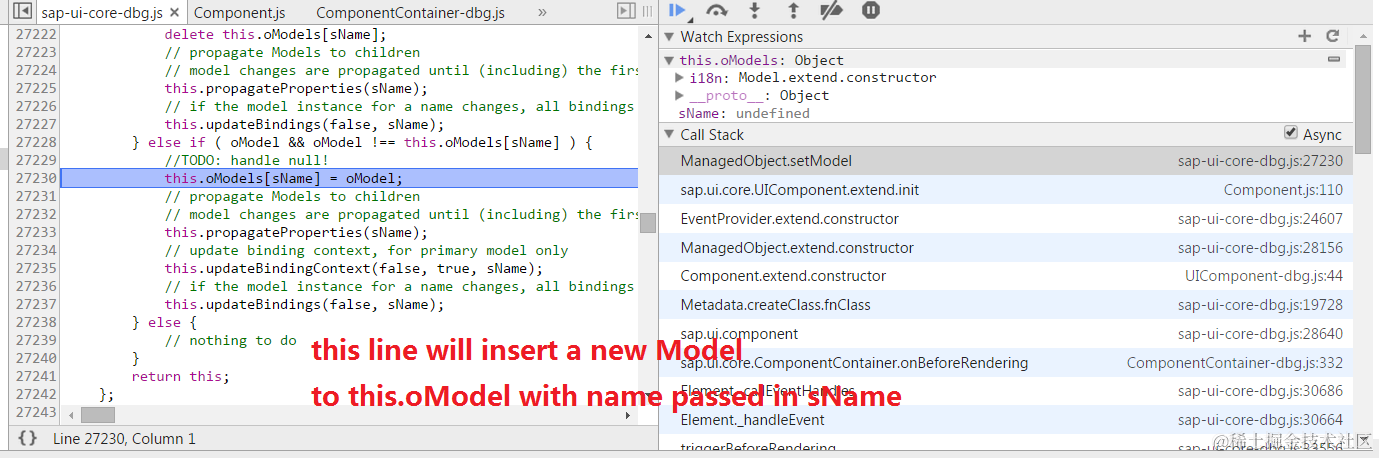The height and width of the screenshot is (458, 1379).
Task: Toggle pause on exceptions
Action: point(871,11)
